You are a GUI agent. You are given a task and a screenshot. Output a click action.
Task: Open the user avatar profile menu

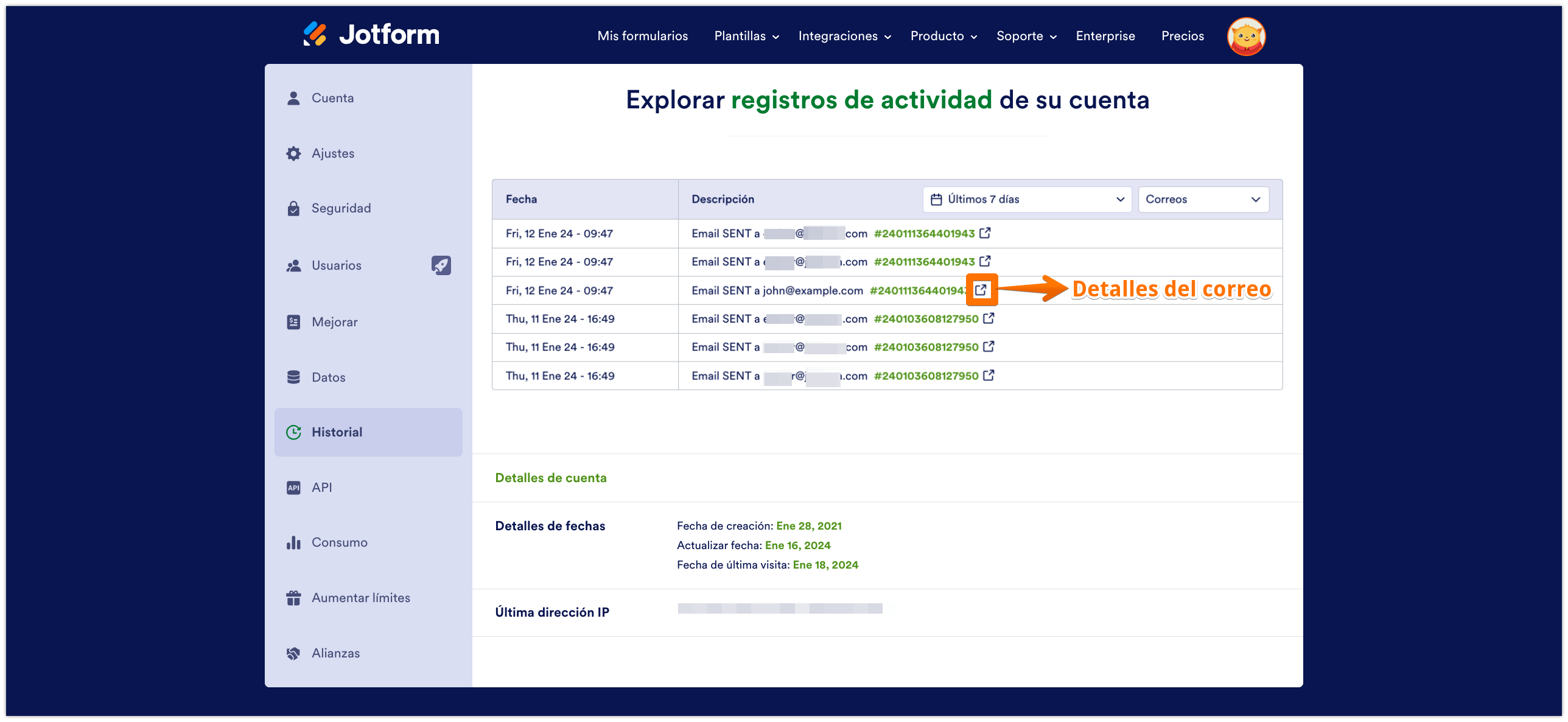tap(1246, 36)
